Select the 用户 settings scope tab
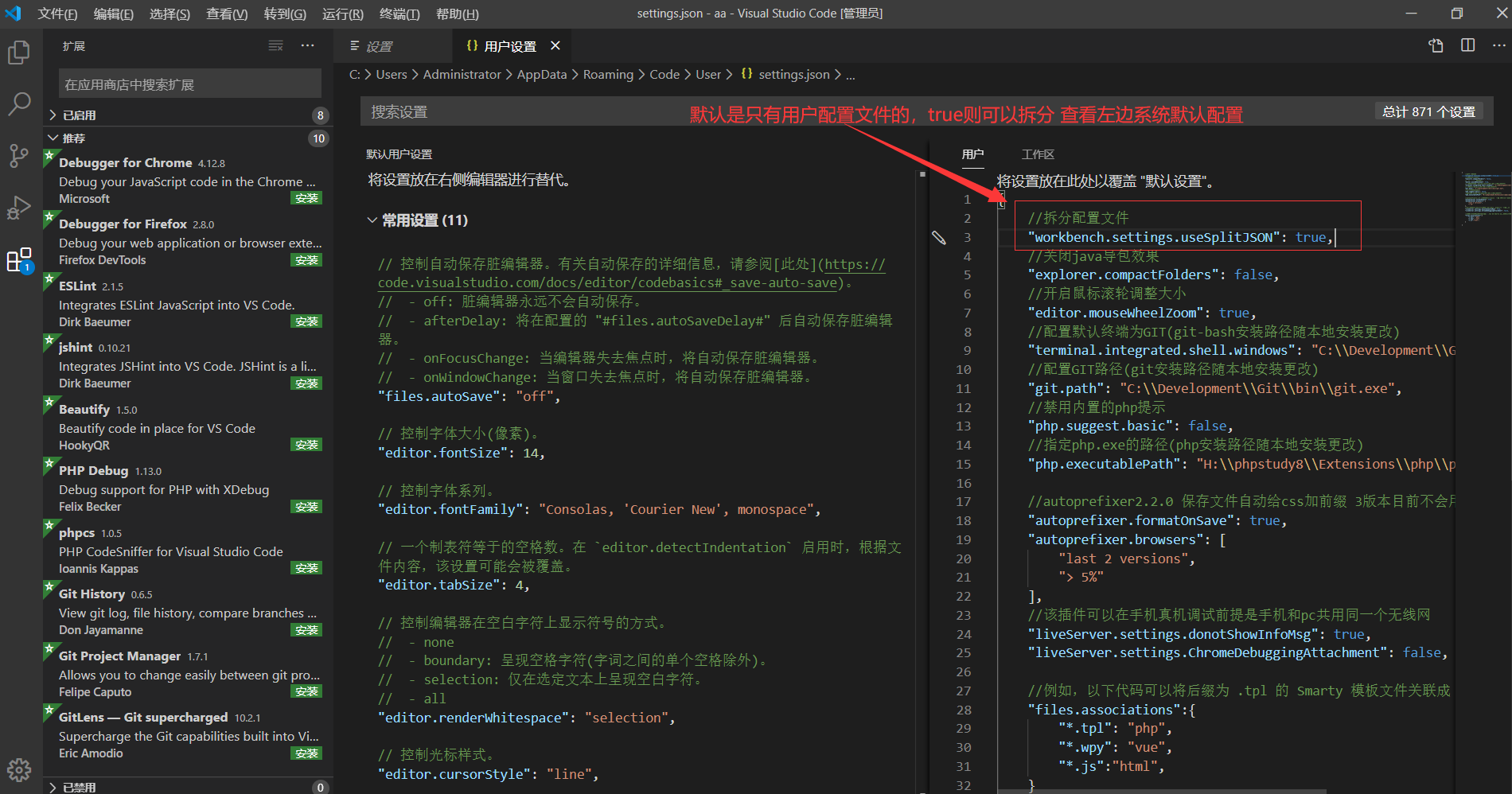Image resolution: width=1512 pixels, height=794 pixels. tap(972, 154)
